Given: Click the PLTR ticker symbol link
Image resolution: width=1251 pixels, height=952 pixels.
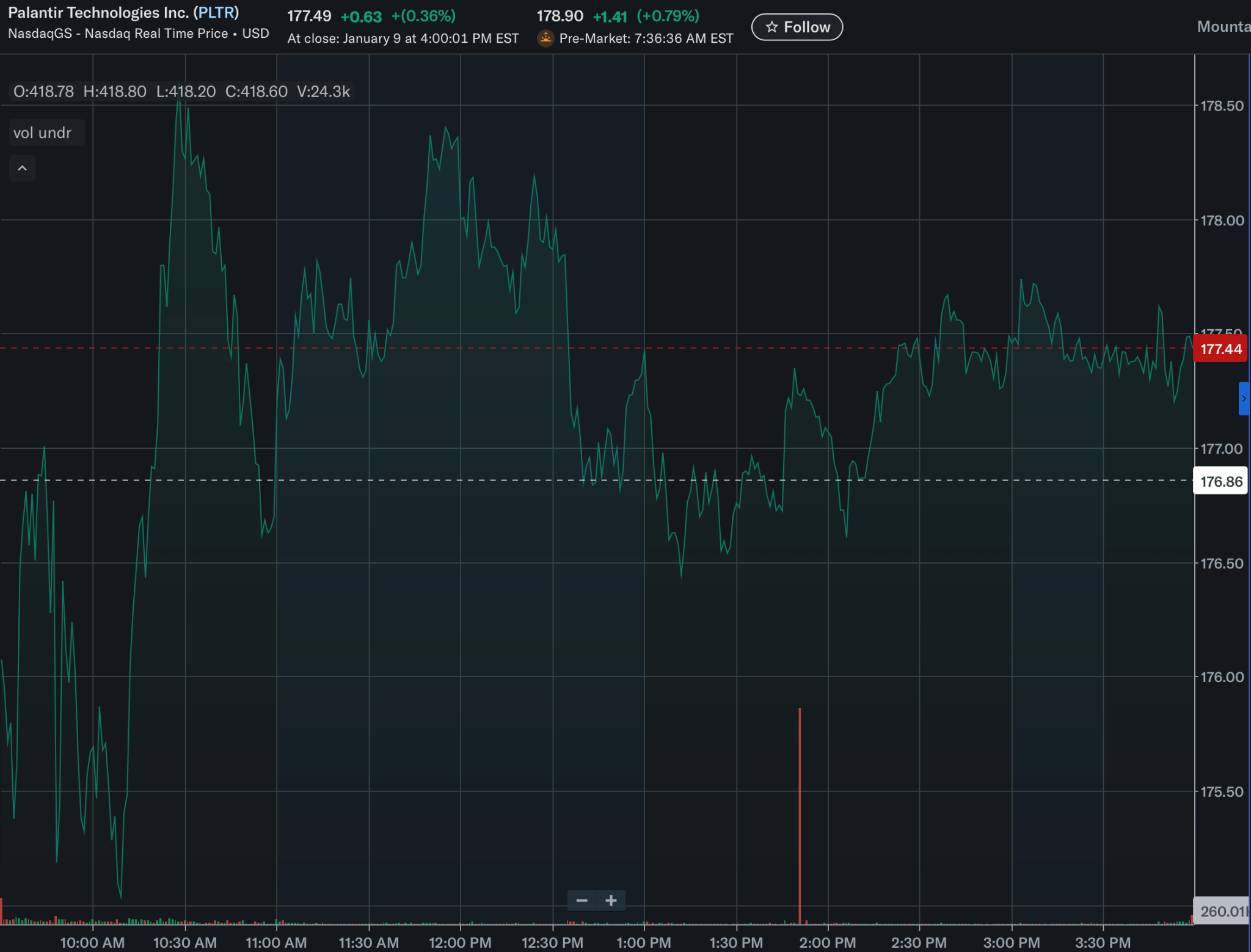Looking at the screenshot, I should pos(216,13).
